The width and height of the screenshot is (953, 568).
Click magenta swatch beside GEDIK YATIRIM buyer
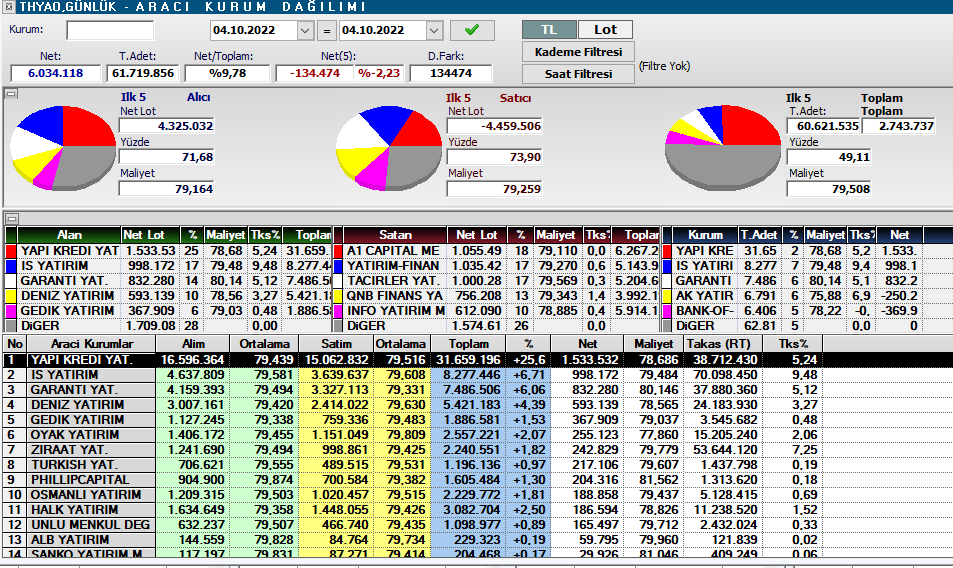coord(10,311)
